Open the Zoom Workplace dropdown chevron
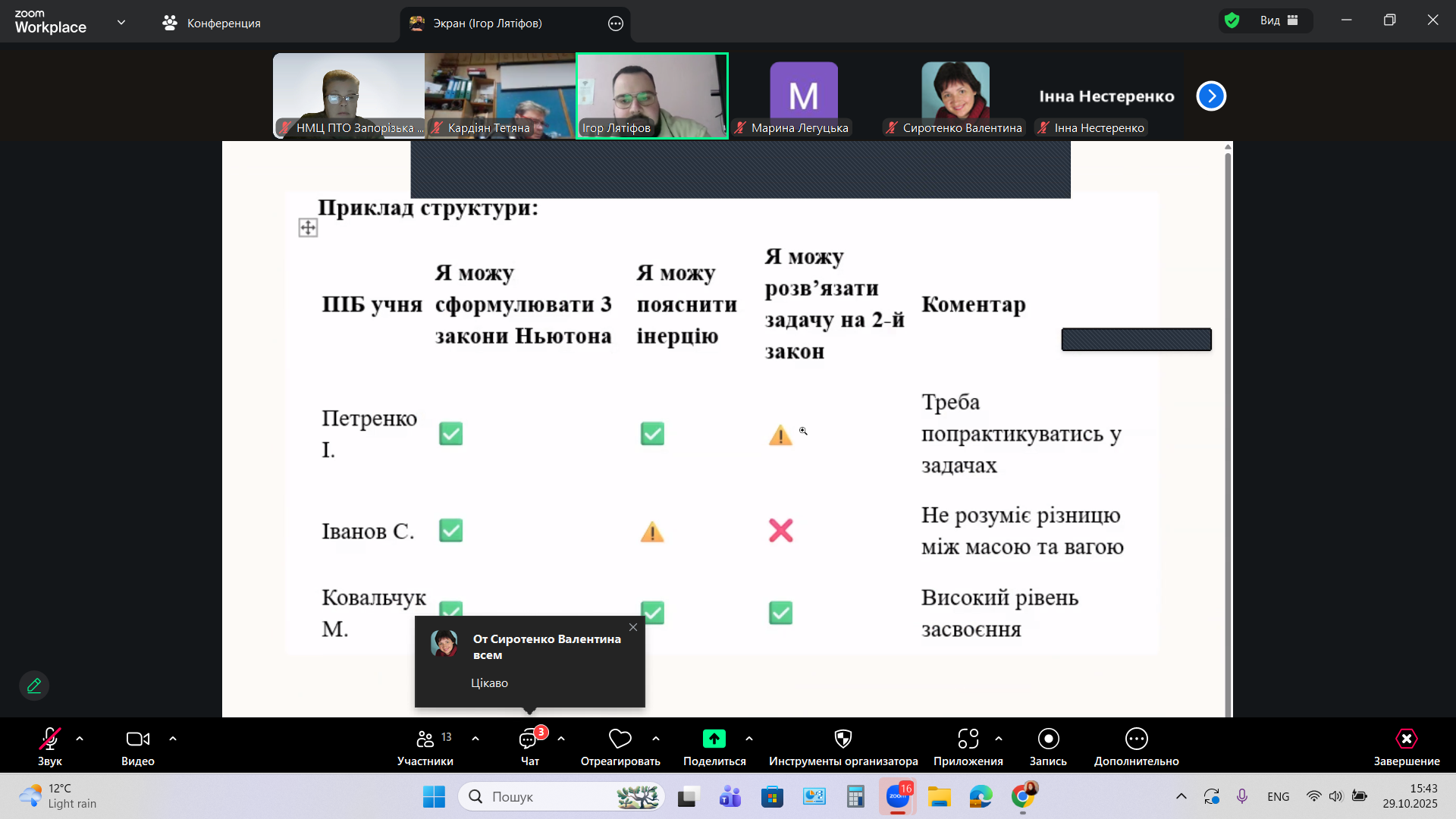1456x819 pixels. pos(121,22)
